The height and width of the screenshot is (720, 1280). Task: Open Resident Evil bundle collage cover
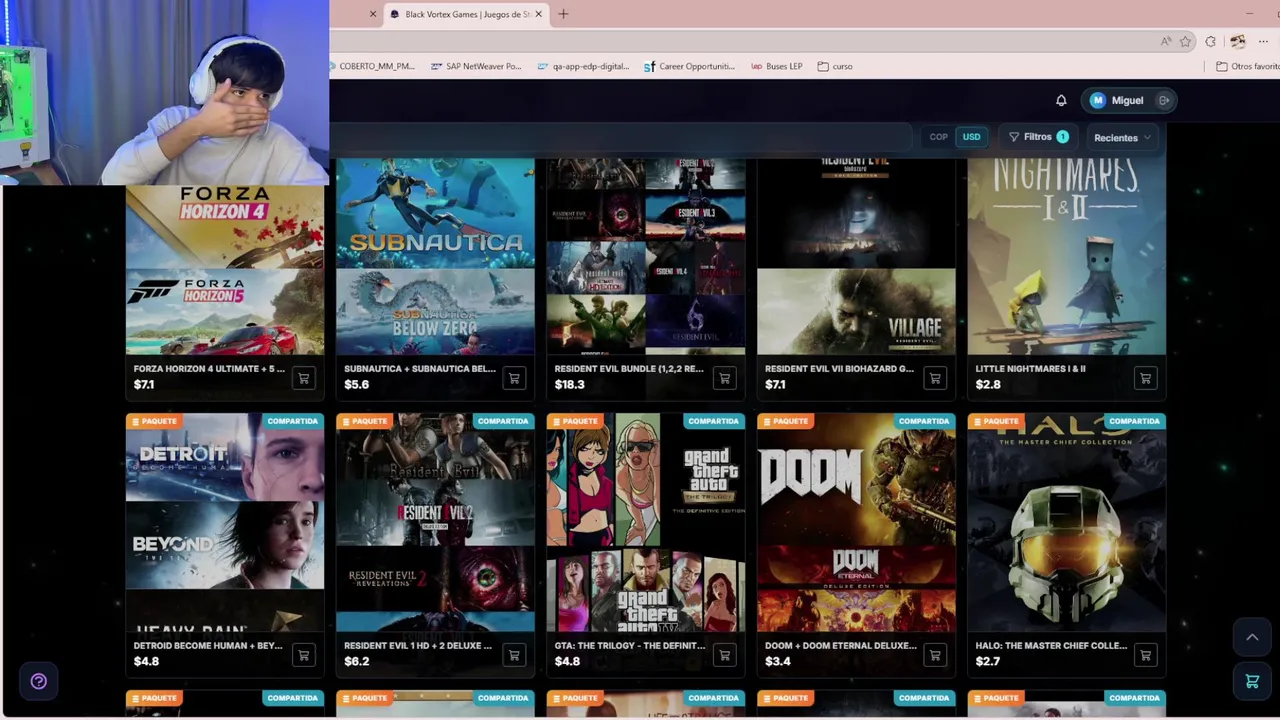[x=646, y=257]
